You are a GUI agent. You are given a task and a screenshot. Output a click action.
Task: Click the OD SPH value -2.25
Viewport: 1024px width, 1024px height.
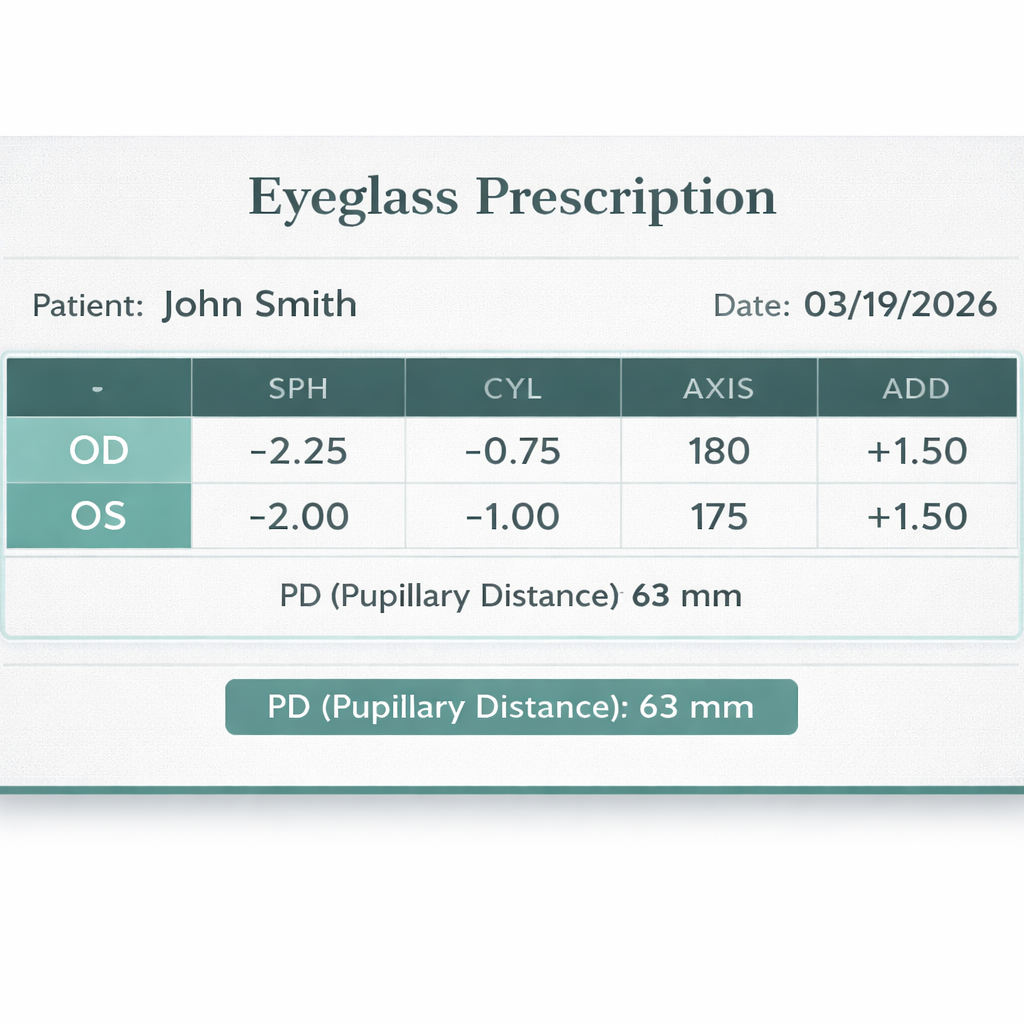[x=298, y=452]
